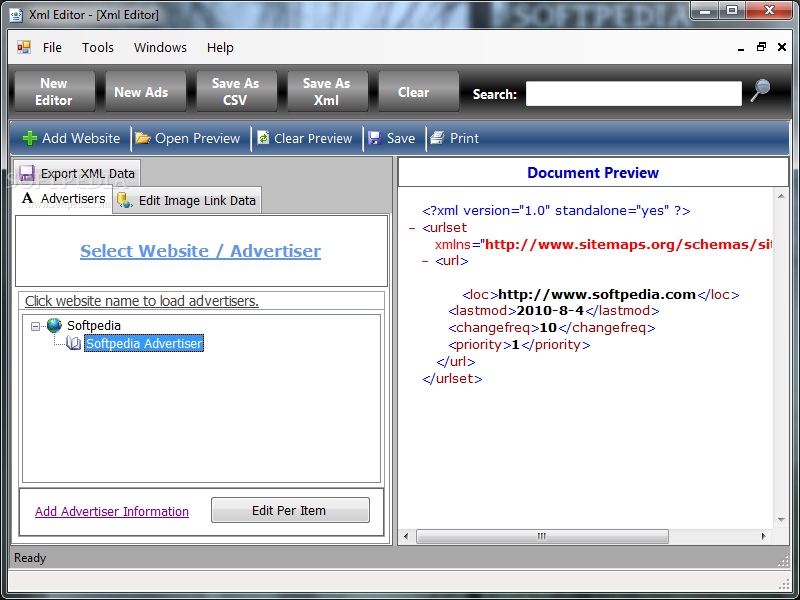Click the http://www.softpedia.com loc value
The image size is (800, 600).
[x=597, y=294]
